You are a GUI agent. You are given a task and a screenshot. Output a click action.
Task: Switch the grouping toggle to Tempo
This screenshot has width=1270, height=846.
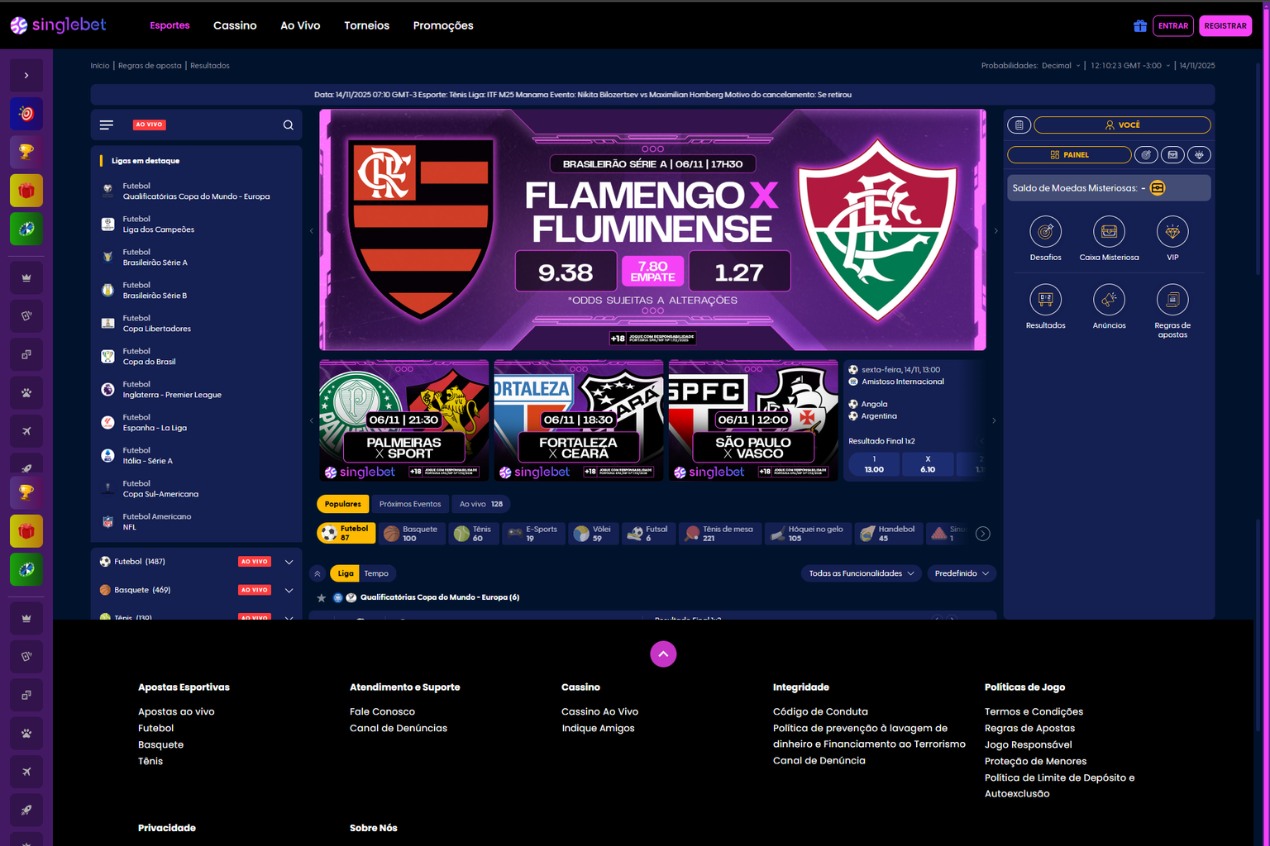pos(376,573)
